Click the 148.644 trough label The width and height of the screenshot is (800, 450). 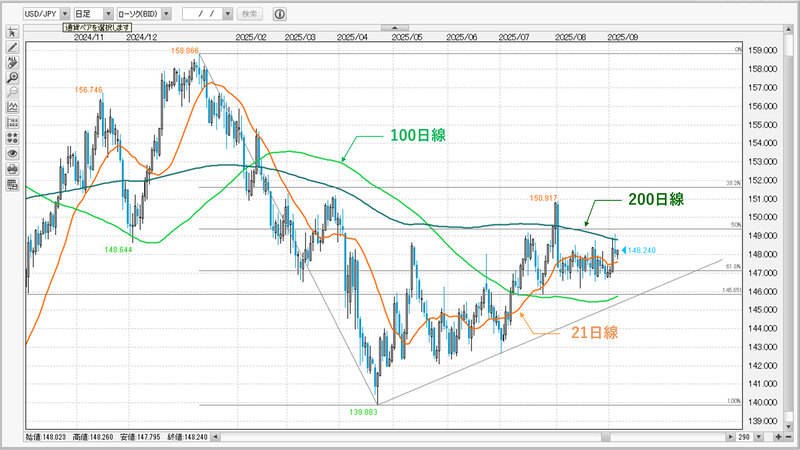(x=118, y=249)
